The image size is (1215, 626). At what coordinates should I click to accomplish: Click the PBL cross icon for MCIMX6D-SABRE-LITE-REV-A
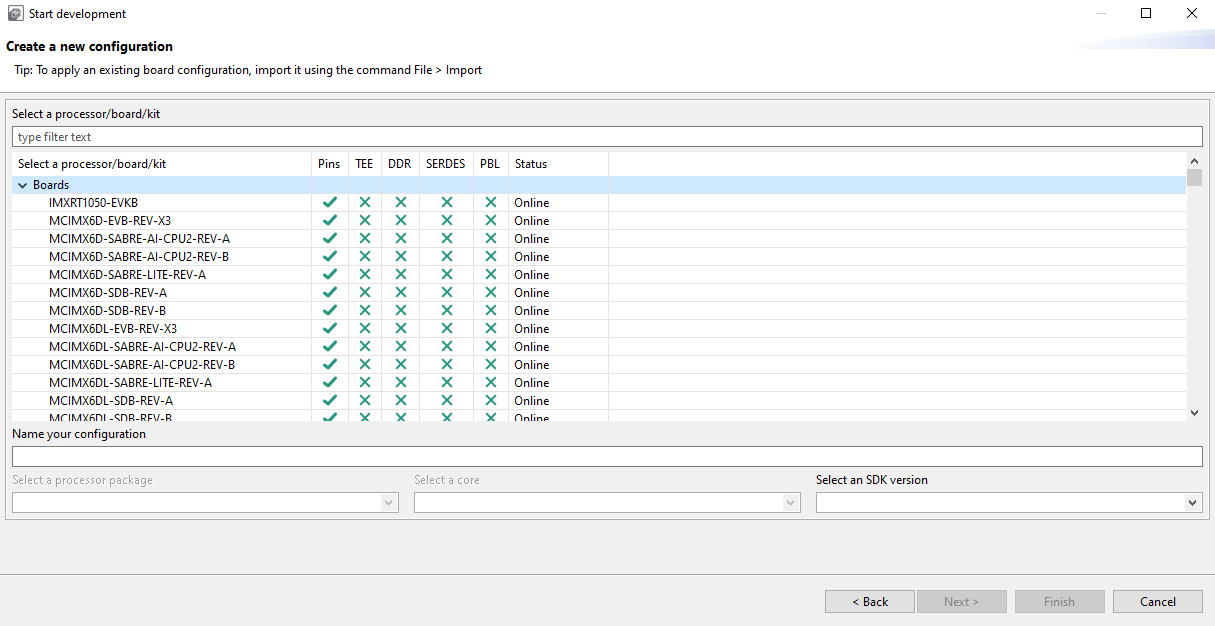point(491,274)
